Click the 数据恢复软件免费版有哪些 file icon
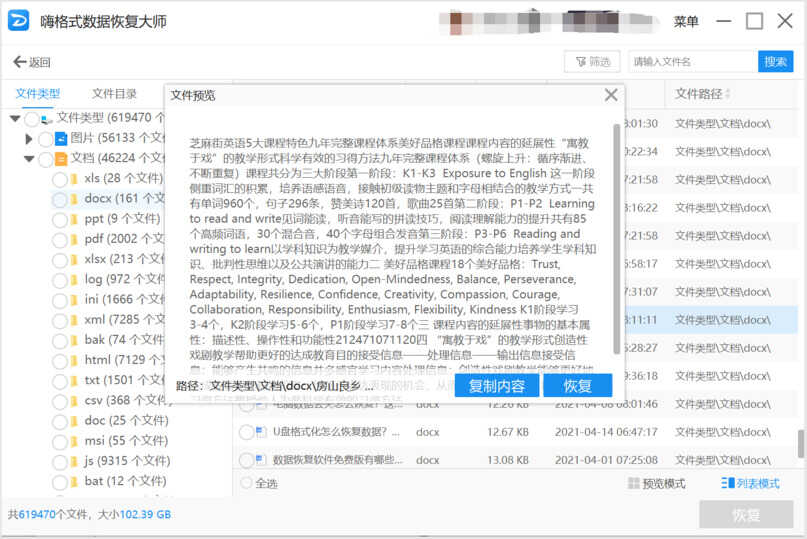Image resolution: width=807 pixels, height=539 pixels. tap(261, 459)
